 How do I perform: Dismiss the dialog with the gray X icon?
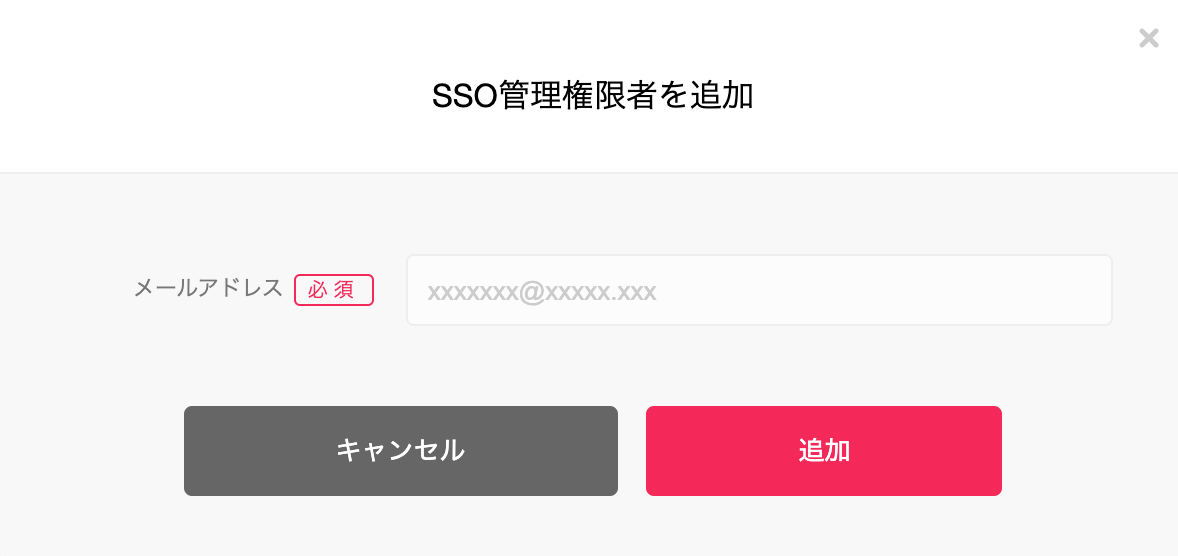tap(1149, 38)
